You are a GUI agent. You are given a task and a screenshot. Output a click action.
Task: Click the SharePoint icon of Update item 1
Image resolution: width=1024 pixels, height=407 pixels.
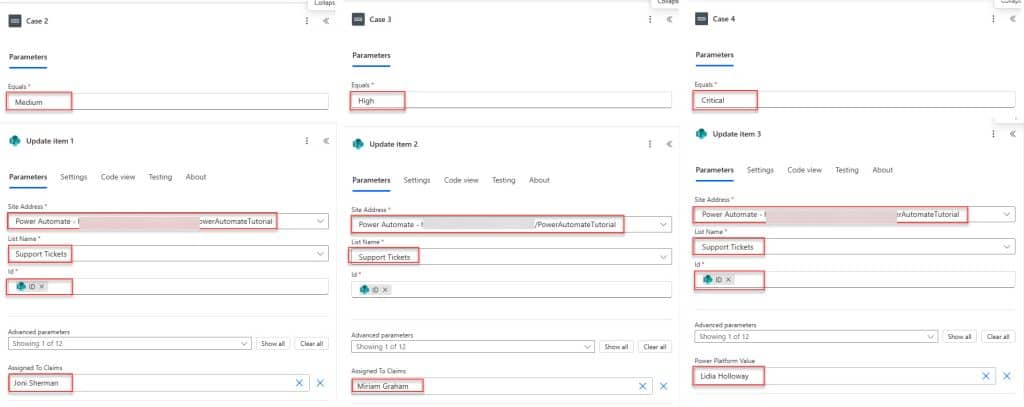[14, 140]
